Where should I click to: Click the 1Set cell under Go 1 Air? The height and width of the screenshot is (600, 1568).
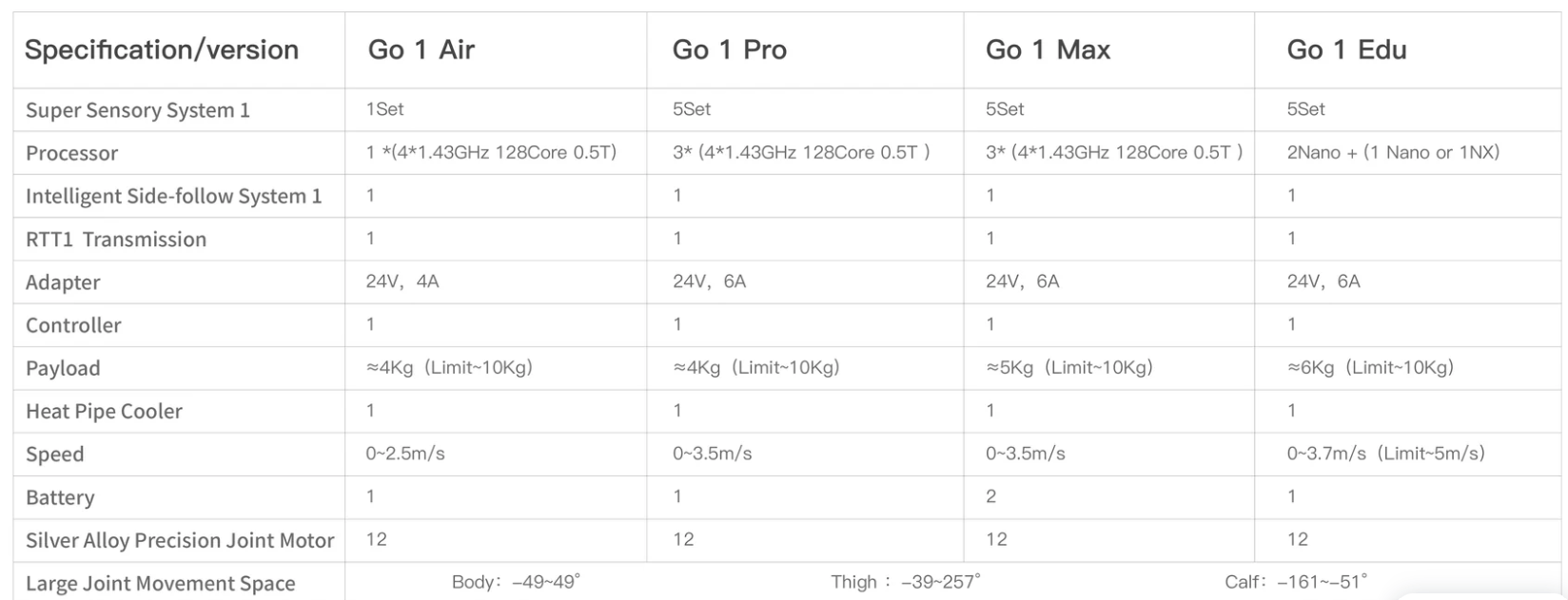click(384, 109)
